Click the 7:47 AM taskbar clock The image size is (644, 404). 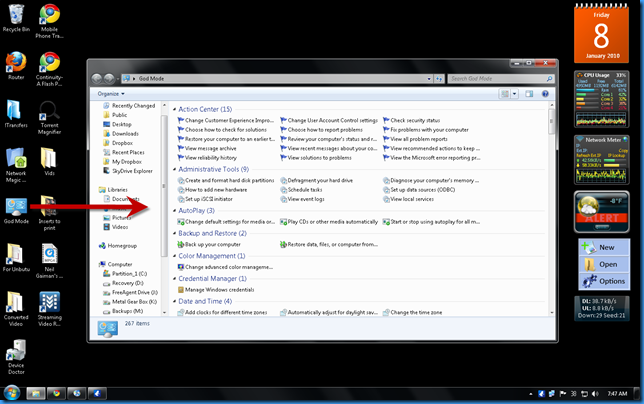point(617,394)
